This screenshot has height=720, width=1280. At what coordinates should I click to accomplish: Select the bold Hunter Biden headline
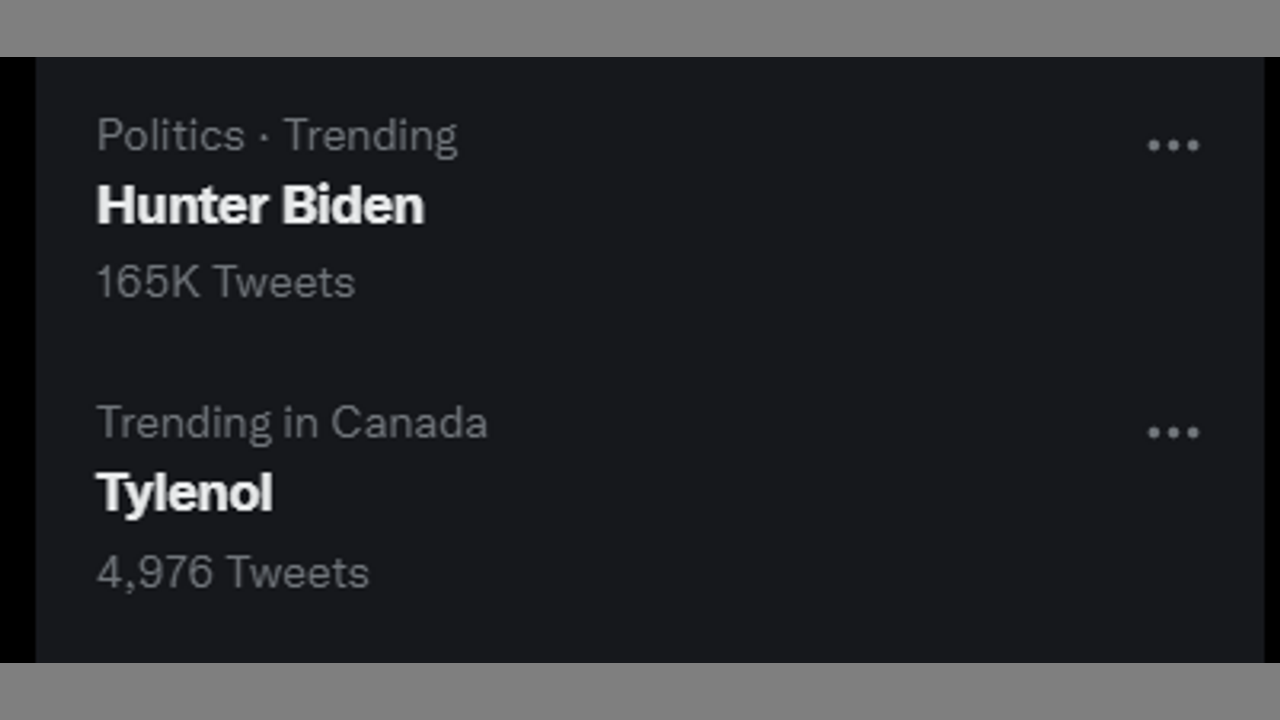tap(260, 206)
